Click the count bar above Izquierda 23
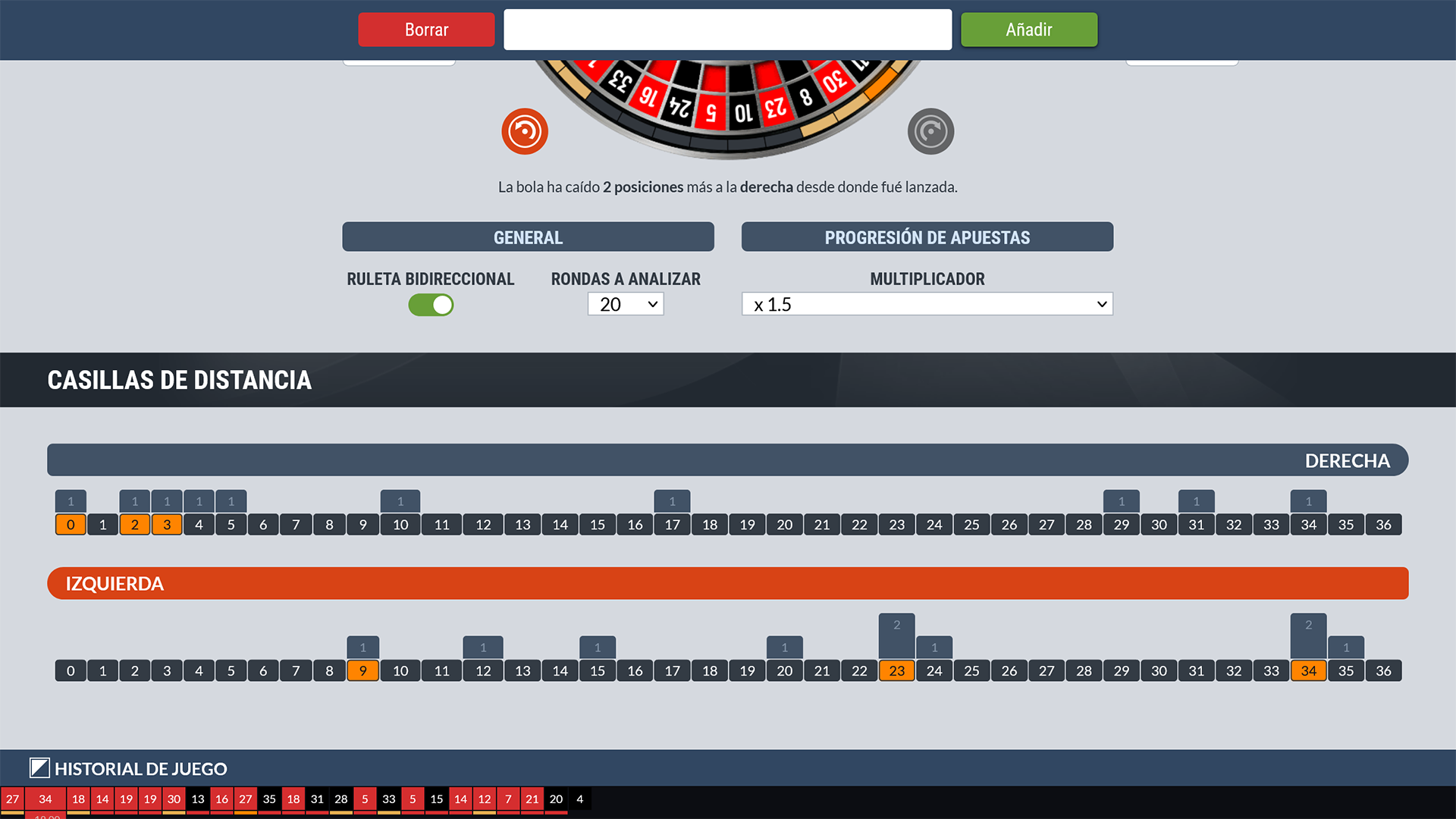This screenshot has width=1456, height=819. click(896, 636)
